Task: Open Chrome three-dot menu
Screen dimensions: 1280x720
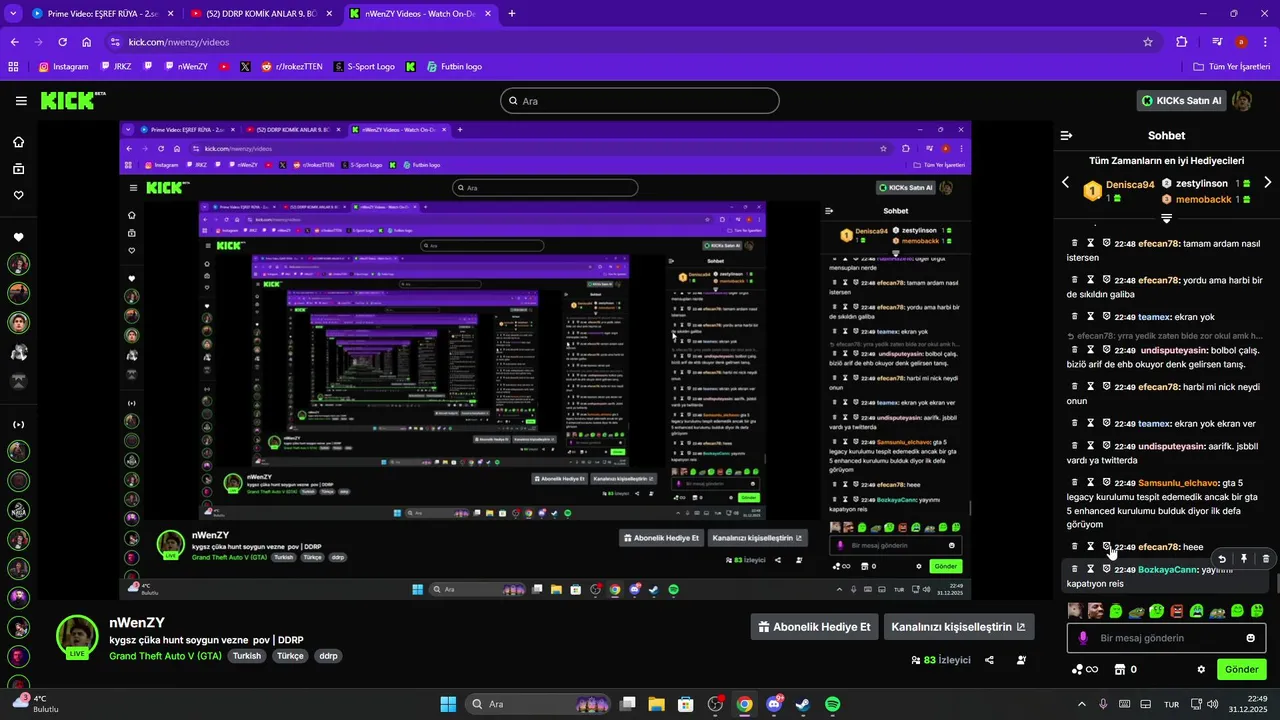Action: pyautogui.click(x=1264, y=42)
